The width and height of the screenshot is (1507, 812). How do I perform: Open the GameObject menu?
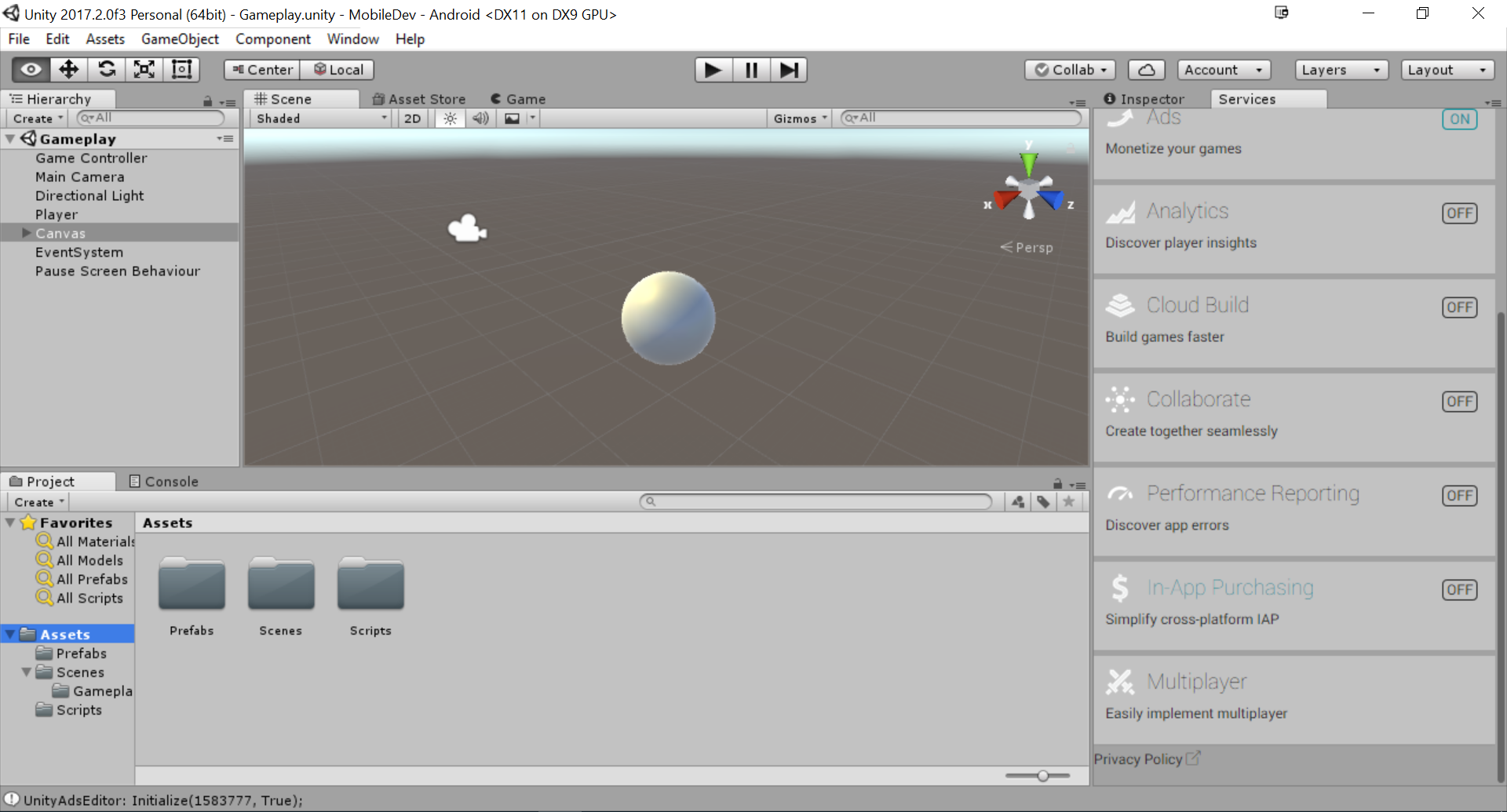(x=180, y=38)
